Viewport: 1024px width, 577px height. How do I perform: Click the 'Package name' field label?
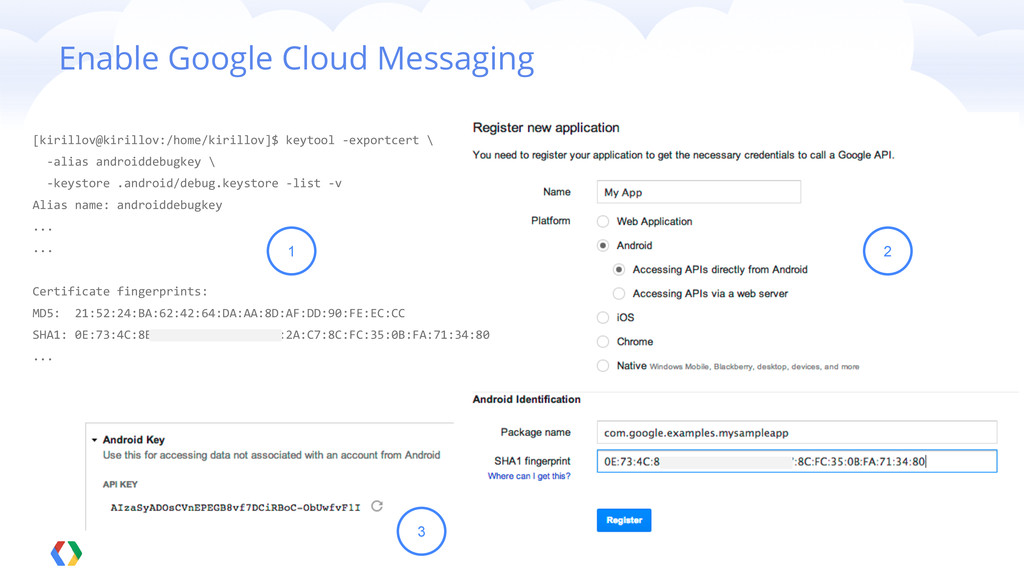pyautogui.click(x=536, y=432)
